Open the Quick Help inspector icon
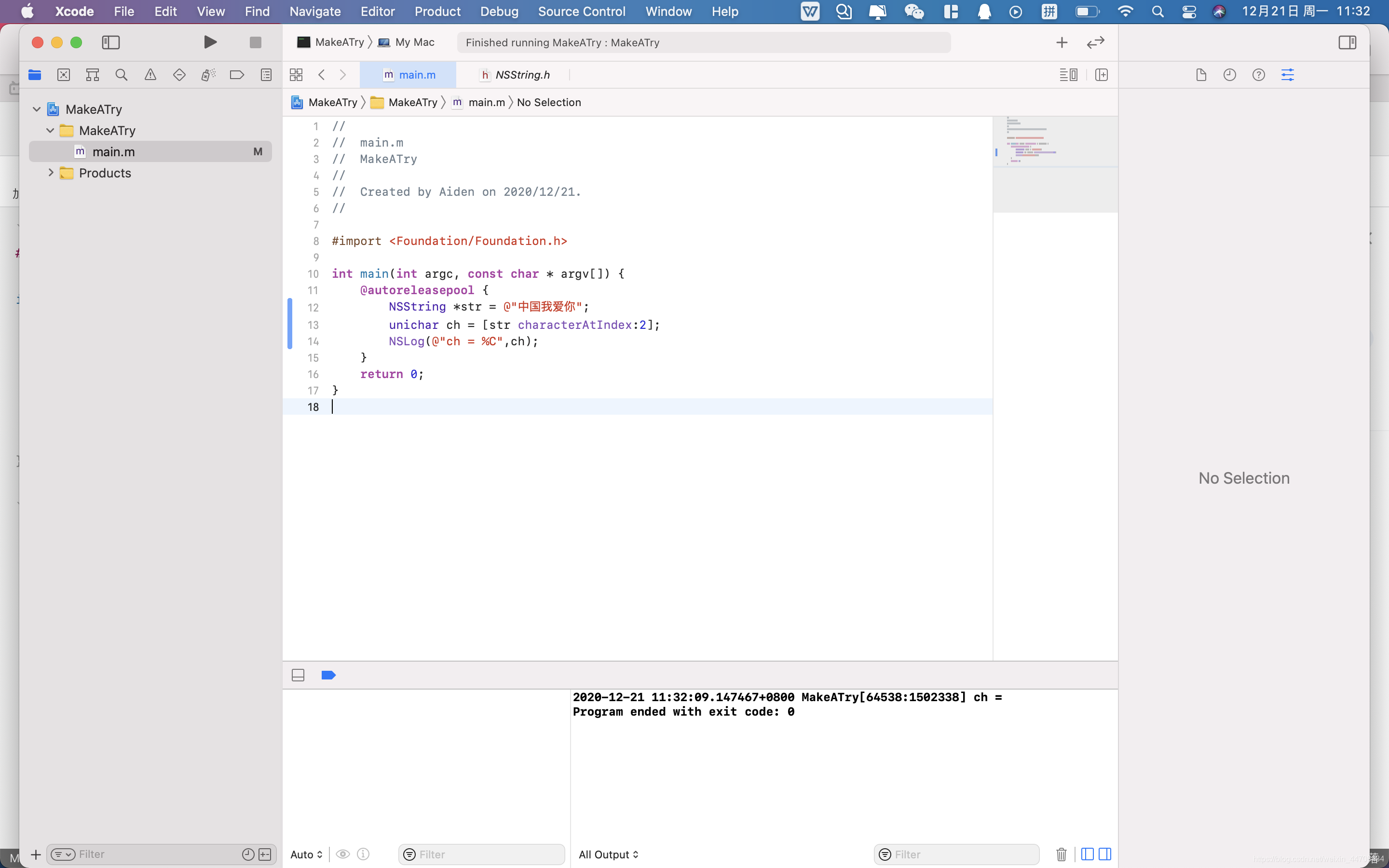Viewport: 1389px width, 868px height. [x=1258, y=75]
